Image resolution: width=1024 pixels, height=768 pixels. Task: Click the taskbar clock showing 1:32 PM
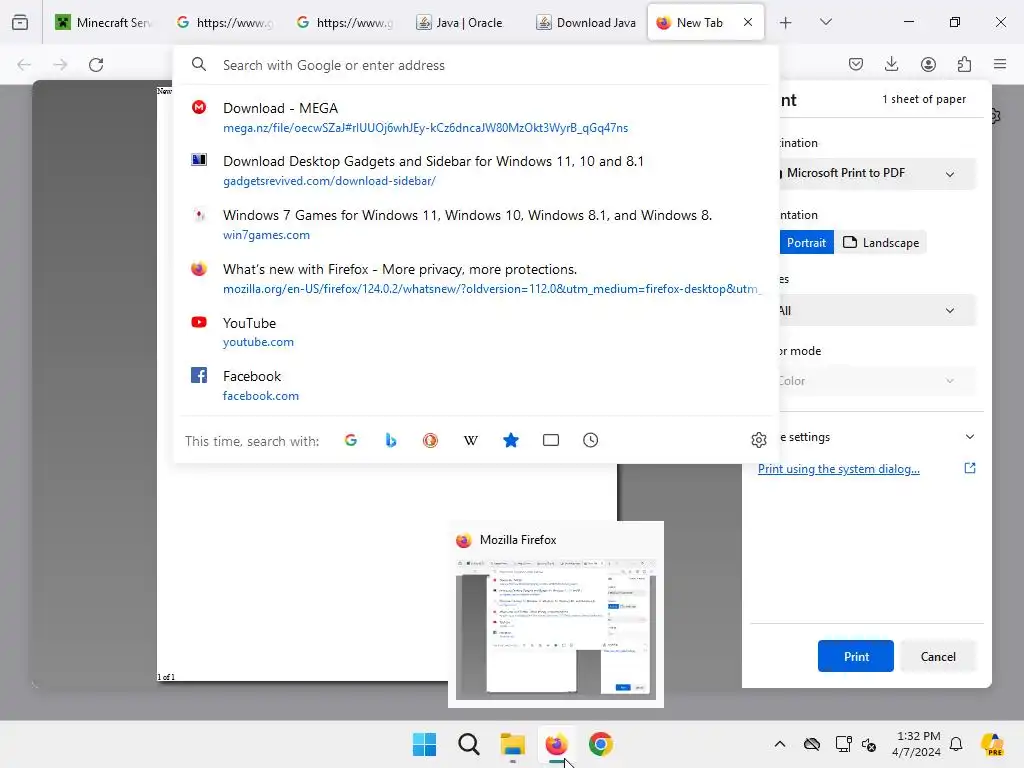pyautogui.click(x=918, y=744)
